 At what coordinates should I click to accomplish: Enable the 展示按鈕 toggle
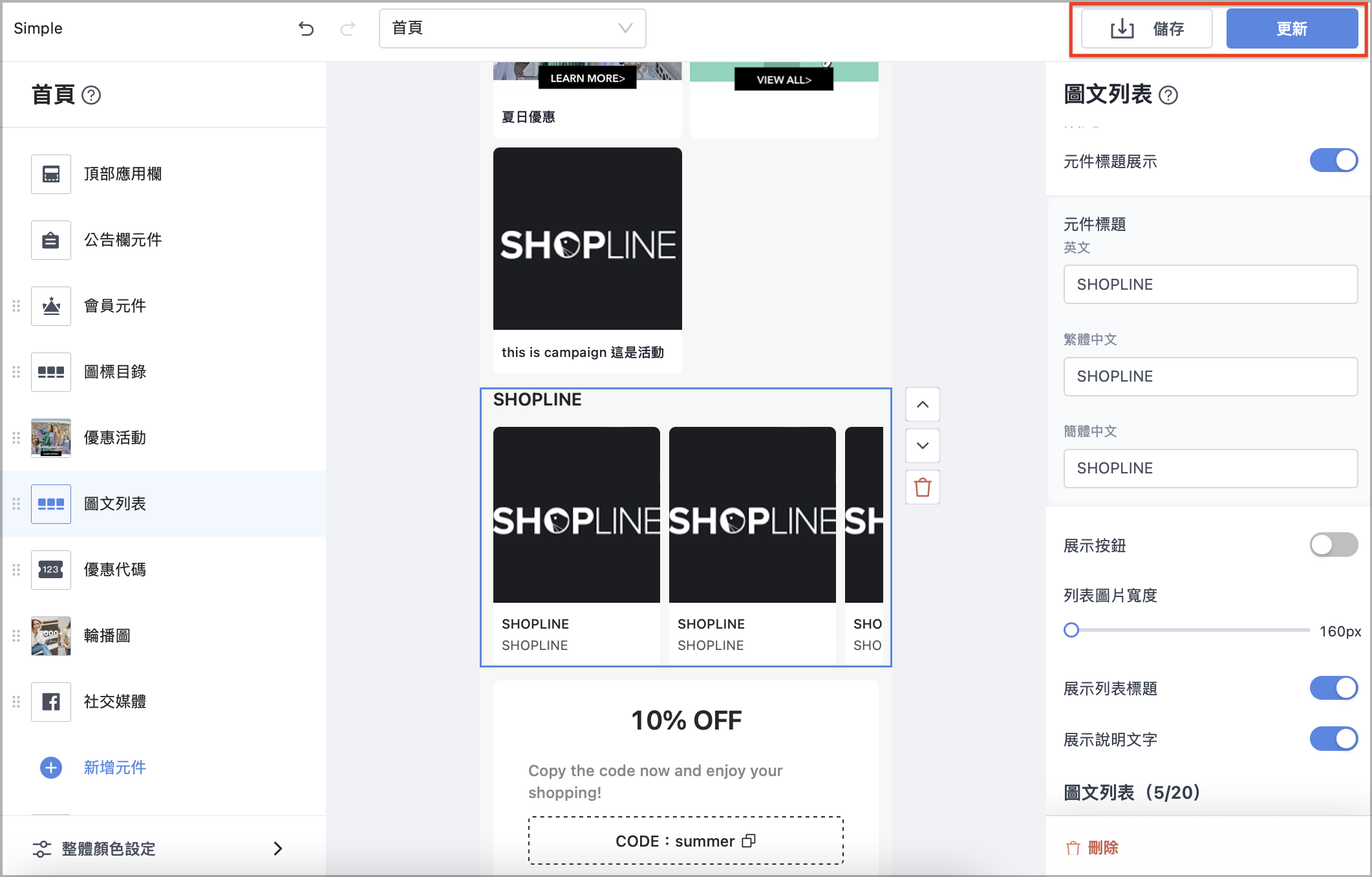[x=1333, y=545]
